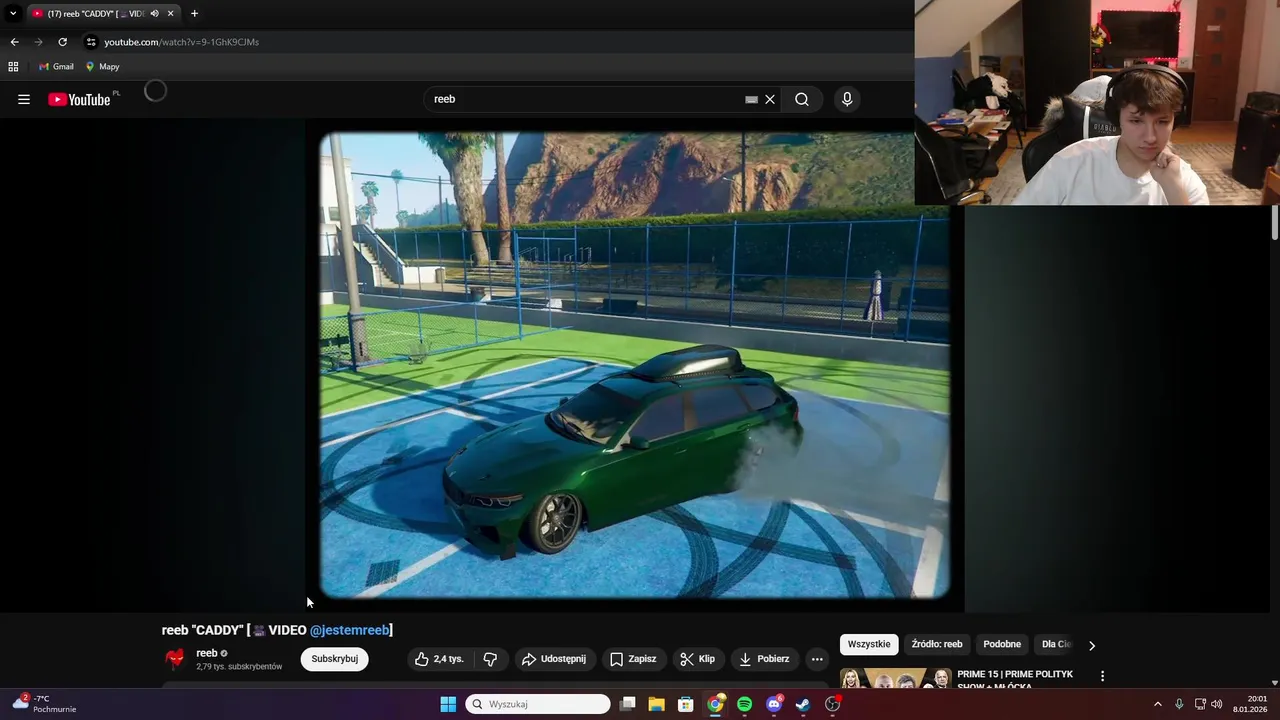Open options for PRIME 15 suggested video
Viewport: 1280px width, 720px height.
[1102, 677]
